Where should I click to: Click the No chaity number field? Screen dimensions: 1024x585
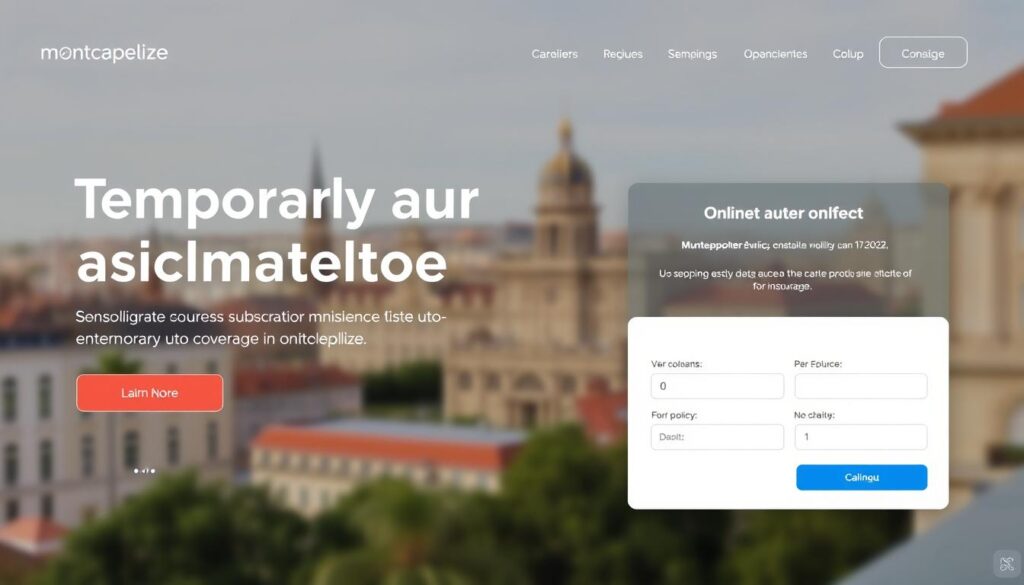(x=861, y=437)
